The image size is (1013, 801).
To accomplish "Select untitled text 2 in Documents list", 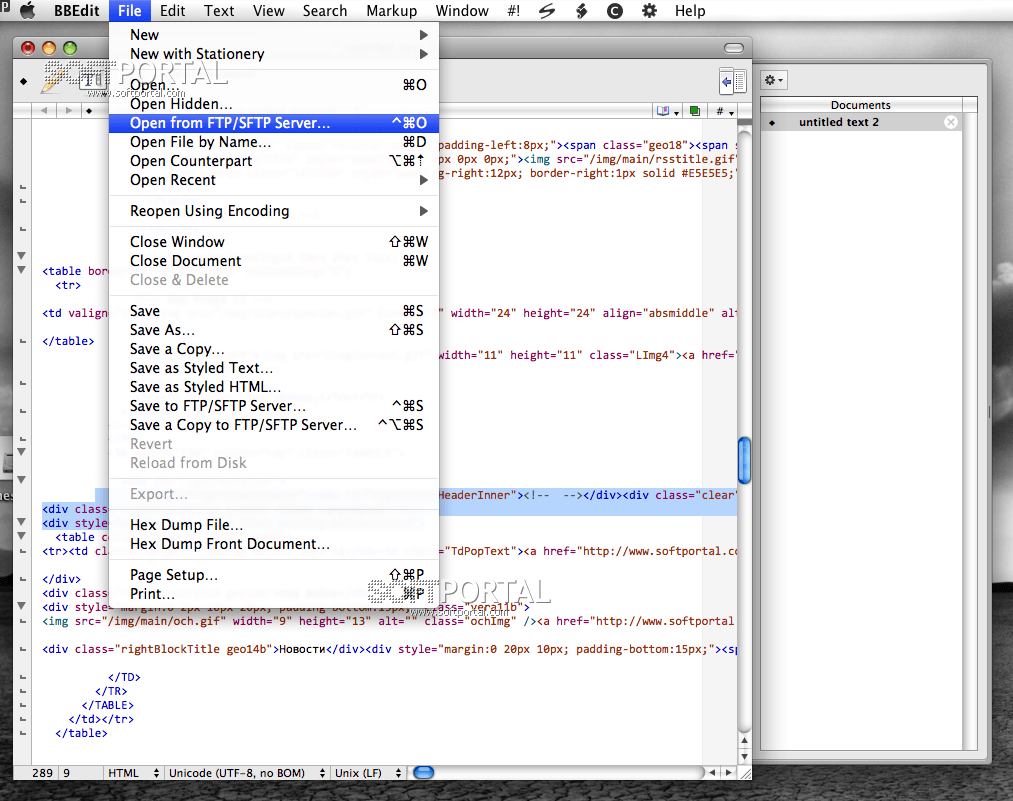I will click(x=838, y=122).
